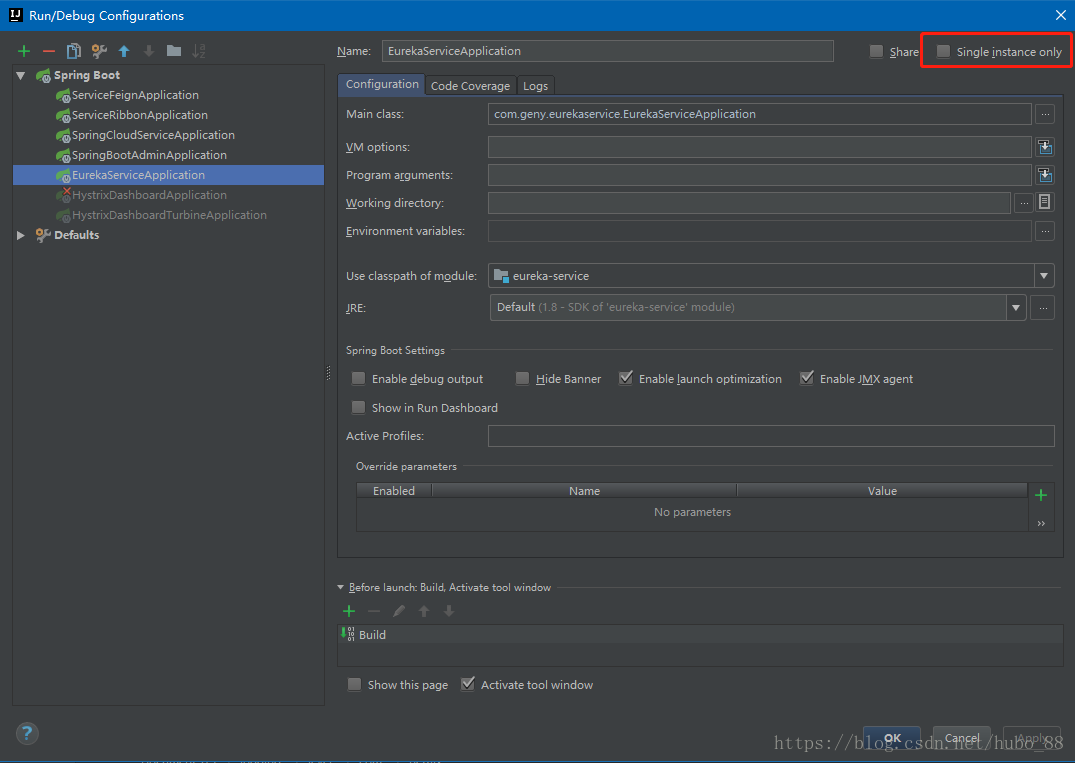Viewport: 1075px width, 763px height.
Task: Click the red Remove Configuration minus icon
Action: (49, 51)
